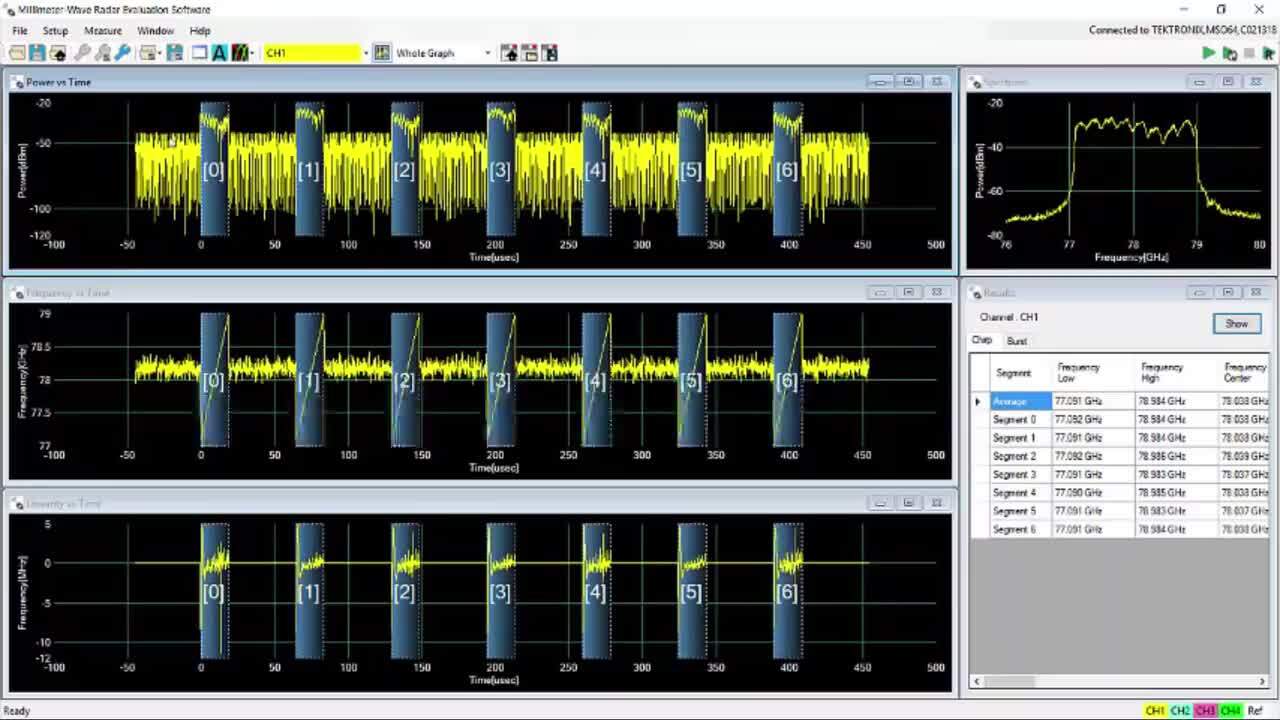Click the gray Stop acquisition button

click(x=1249, y=53)
